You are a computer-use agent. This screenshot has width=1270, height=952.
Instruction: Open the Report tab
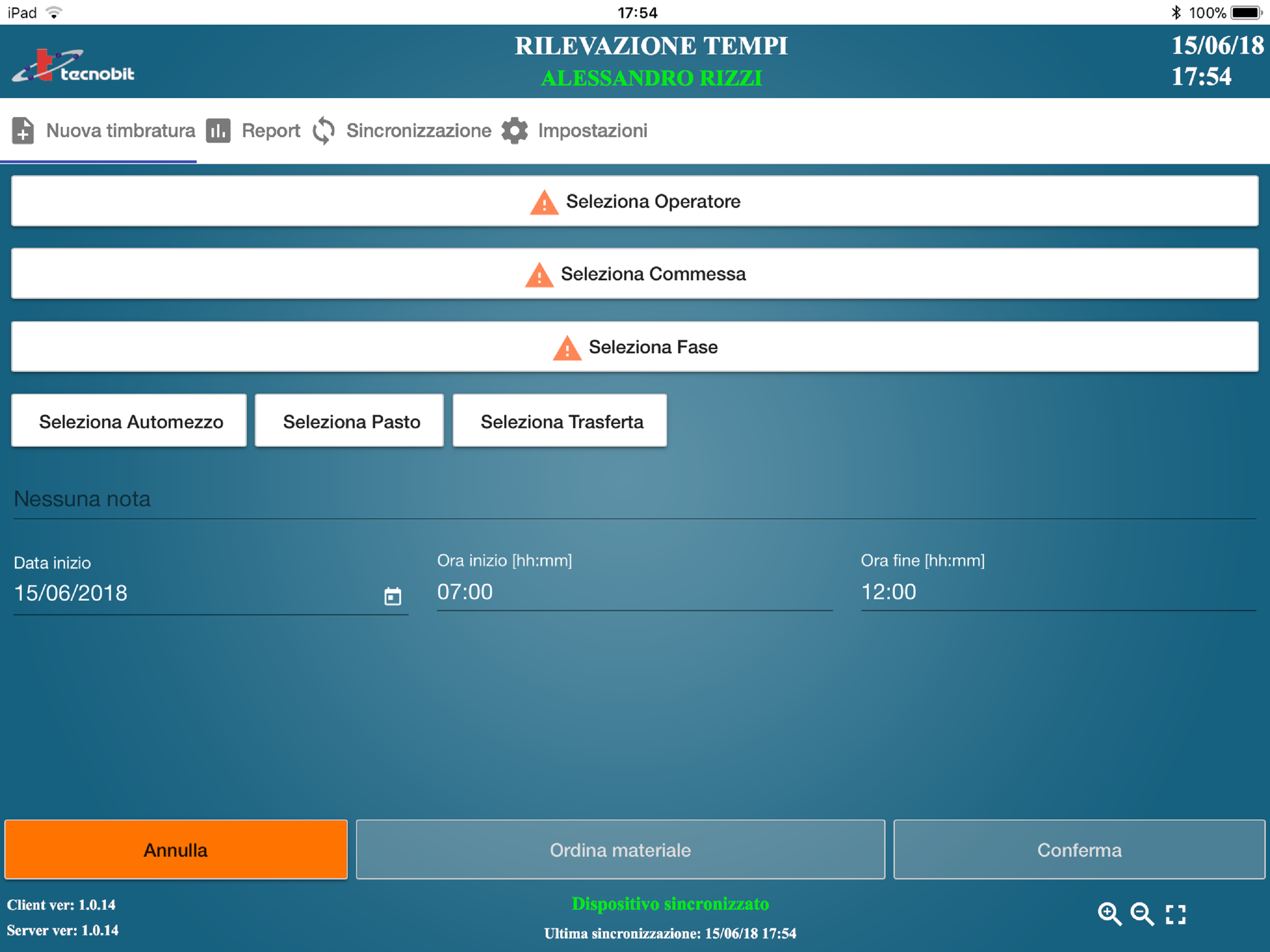[x=253, y=131]
